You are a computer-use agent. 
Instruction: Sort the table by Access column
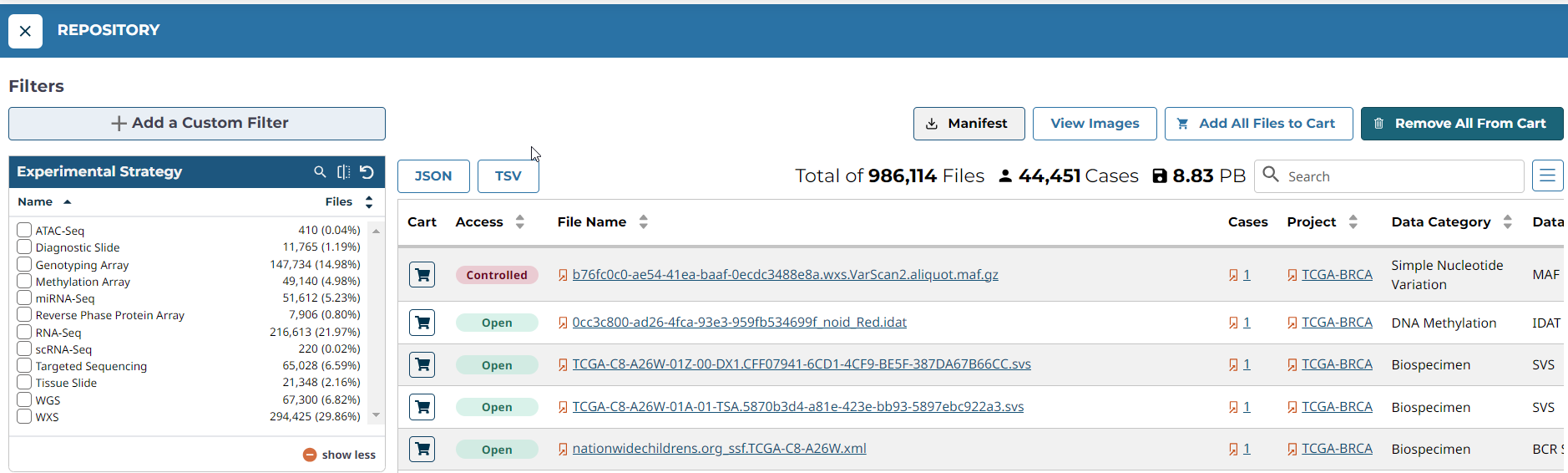pyautogui.click(x=519, y=221)
